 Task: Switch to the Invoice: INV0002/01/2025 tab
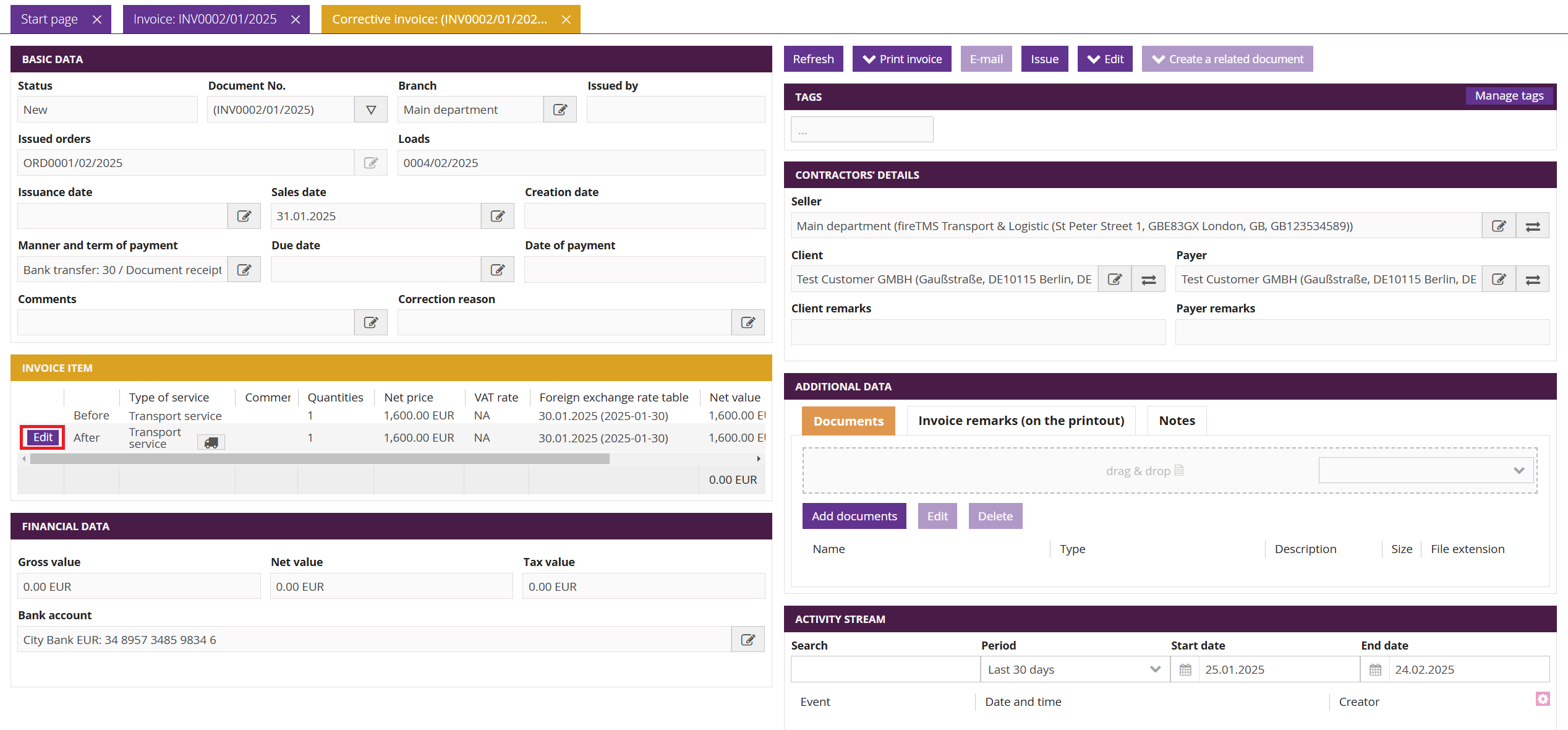(x=205, y=19)
